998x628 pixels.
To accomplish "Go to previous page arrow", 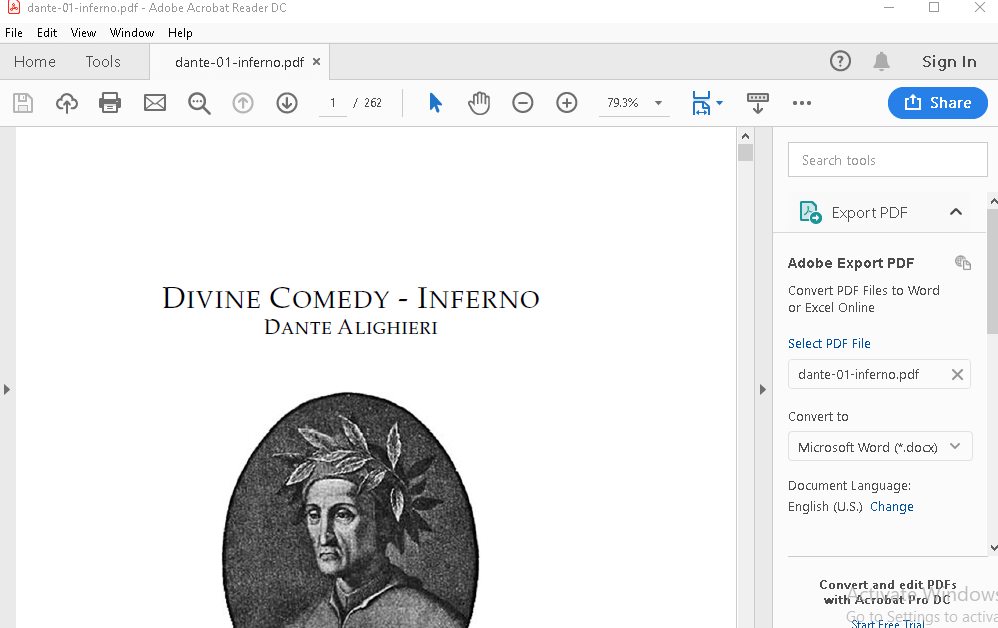I will (x=242, y=103).
